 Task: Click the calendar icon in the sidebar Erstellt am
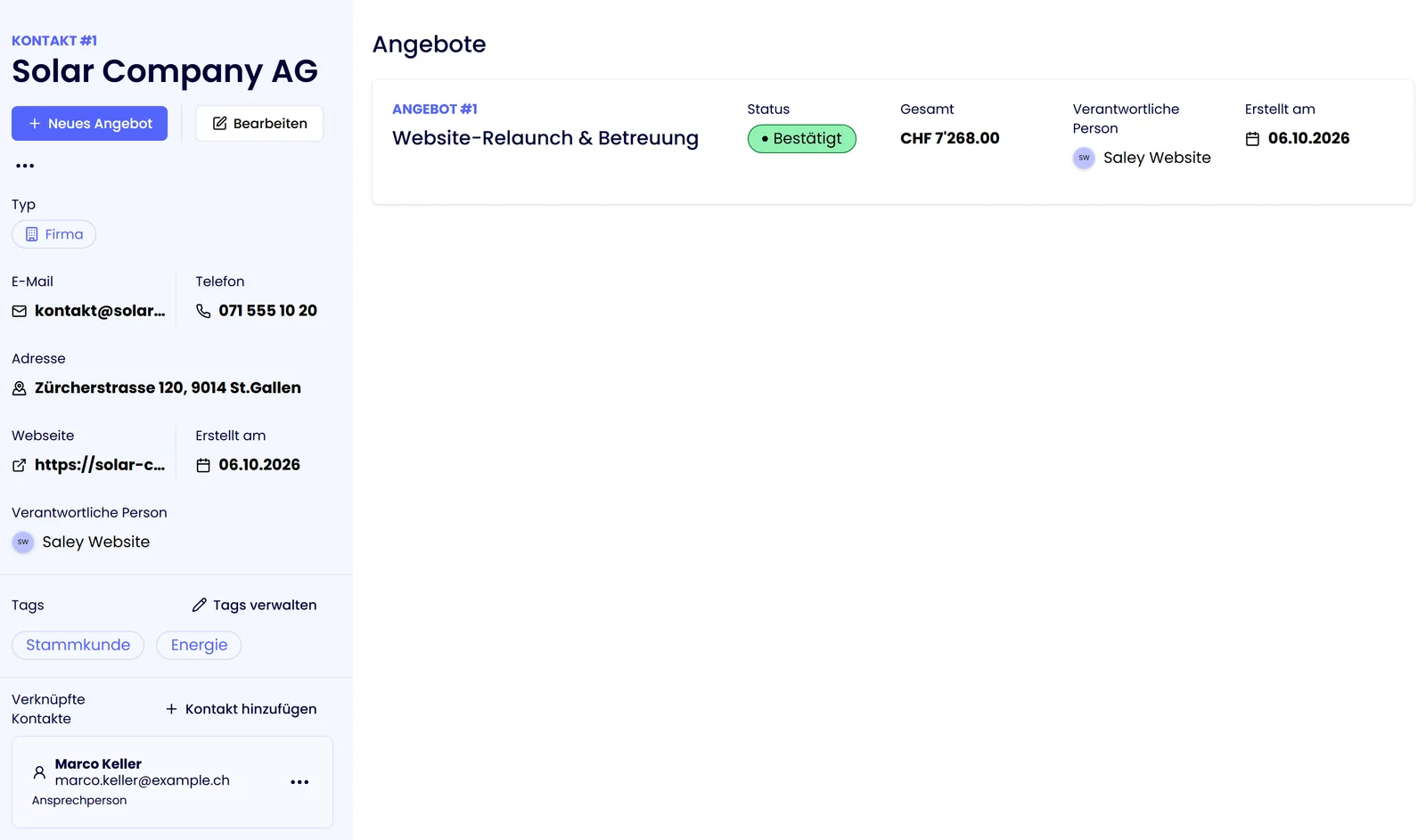[203, 465]
